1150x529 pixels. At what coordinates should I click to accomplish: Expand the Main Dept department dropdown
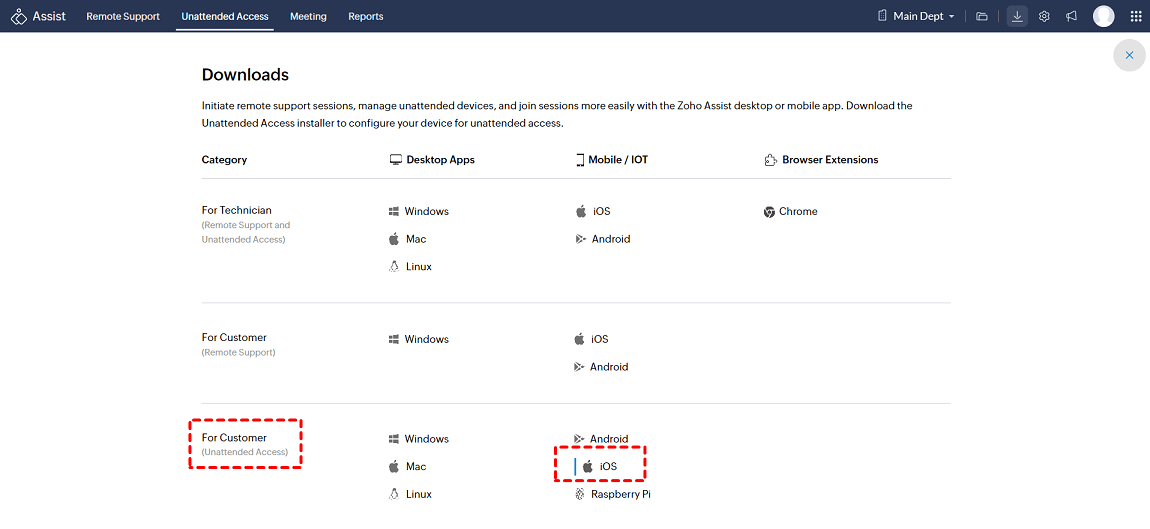[x=916, y=16]
